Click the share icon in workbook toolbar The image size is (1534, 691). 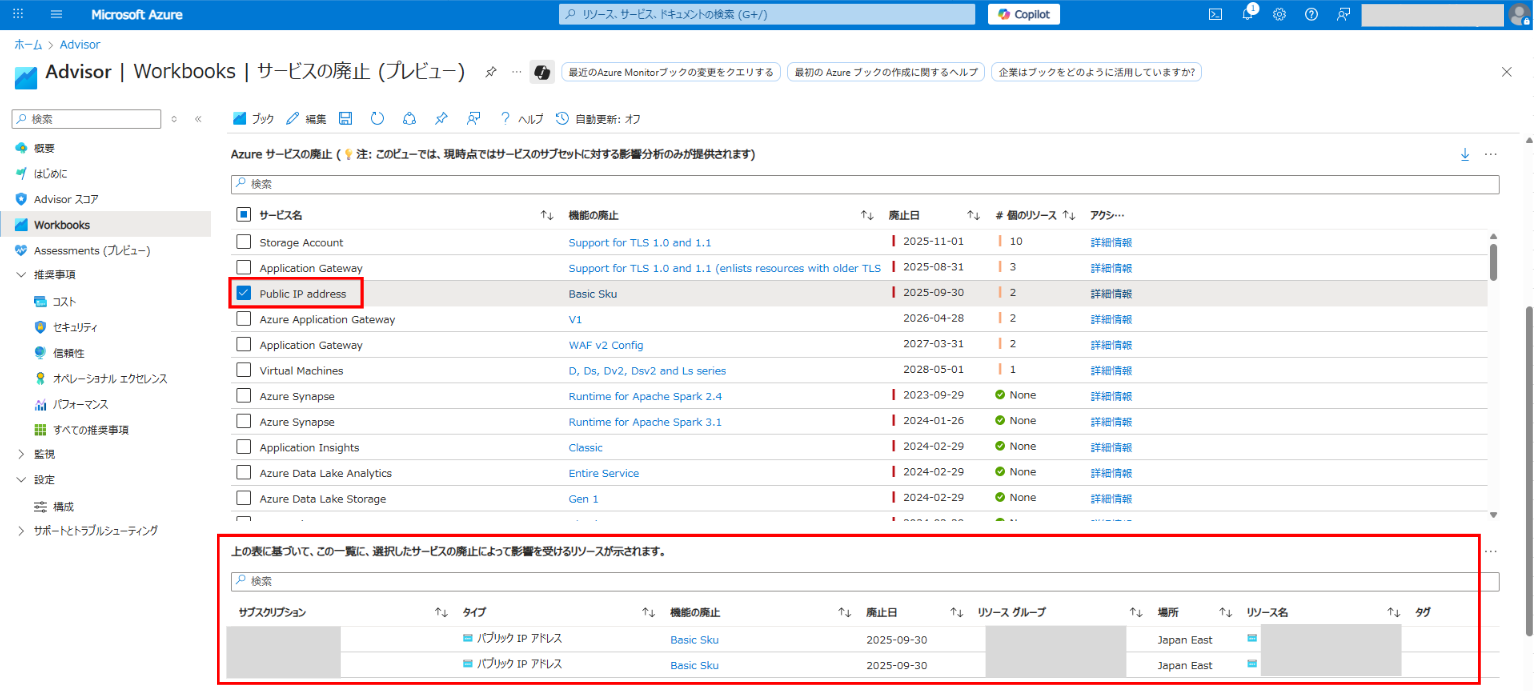point(409,118)
